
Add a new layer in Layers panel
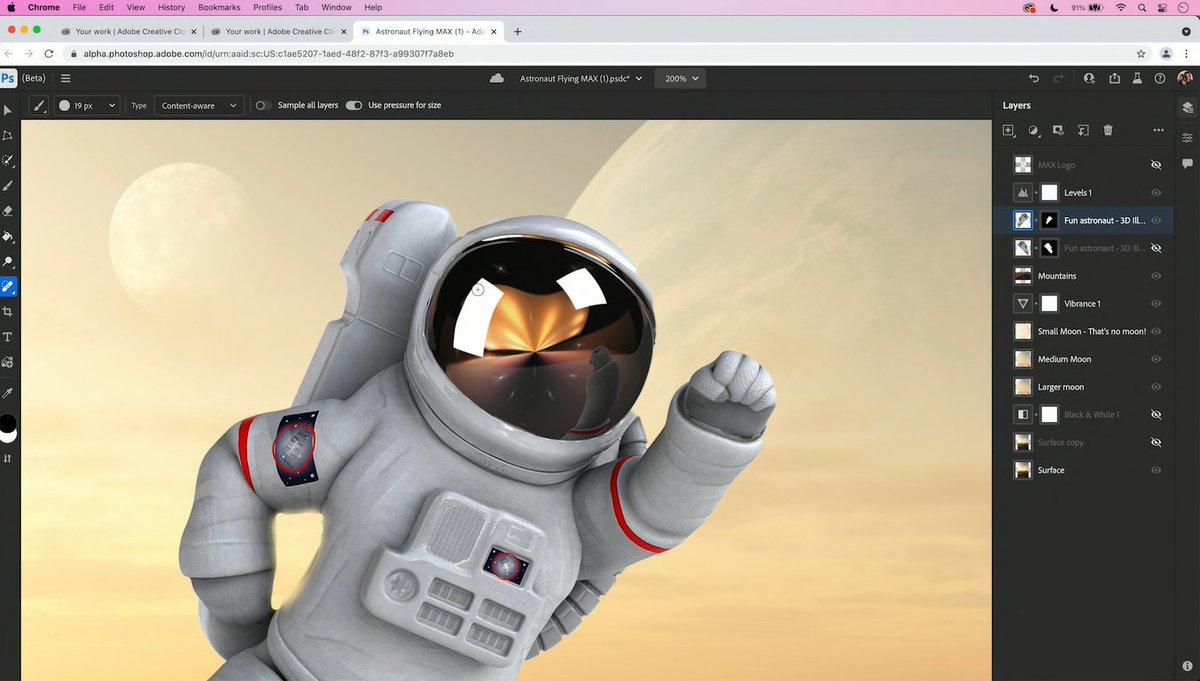pyautogui.click(x=1008, y=130)
